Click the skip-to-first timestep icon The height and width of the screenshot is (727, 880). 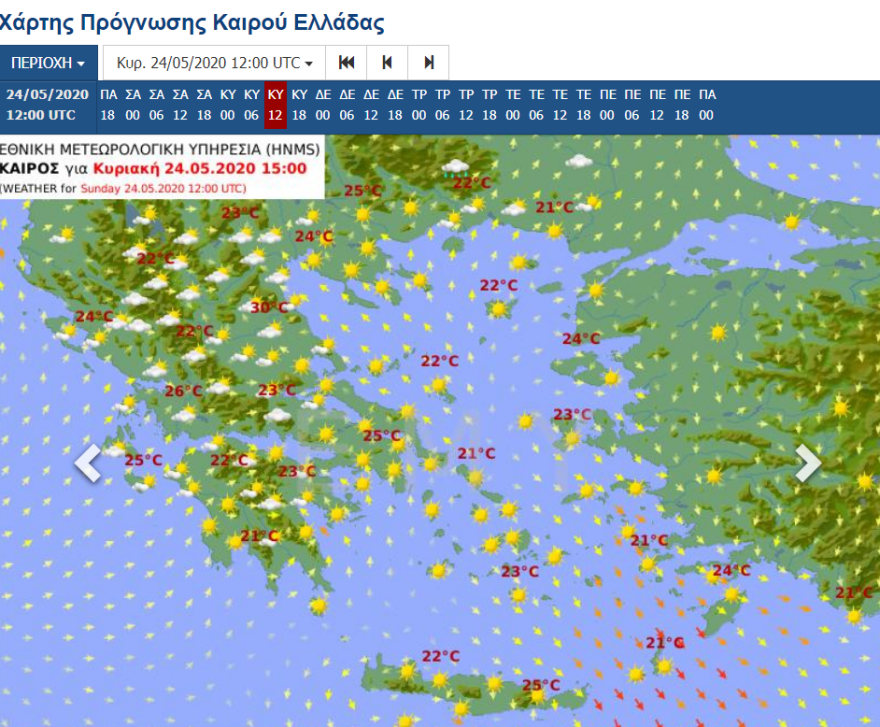click(x=346, y=62)
